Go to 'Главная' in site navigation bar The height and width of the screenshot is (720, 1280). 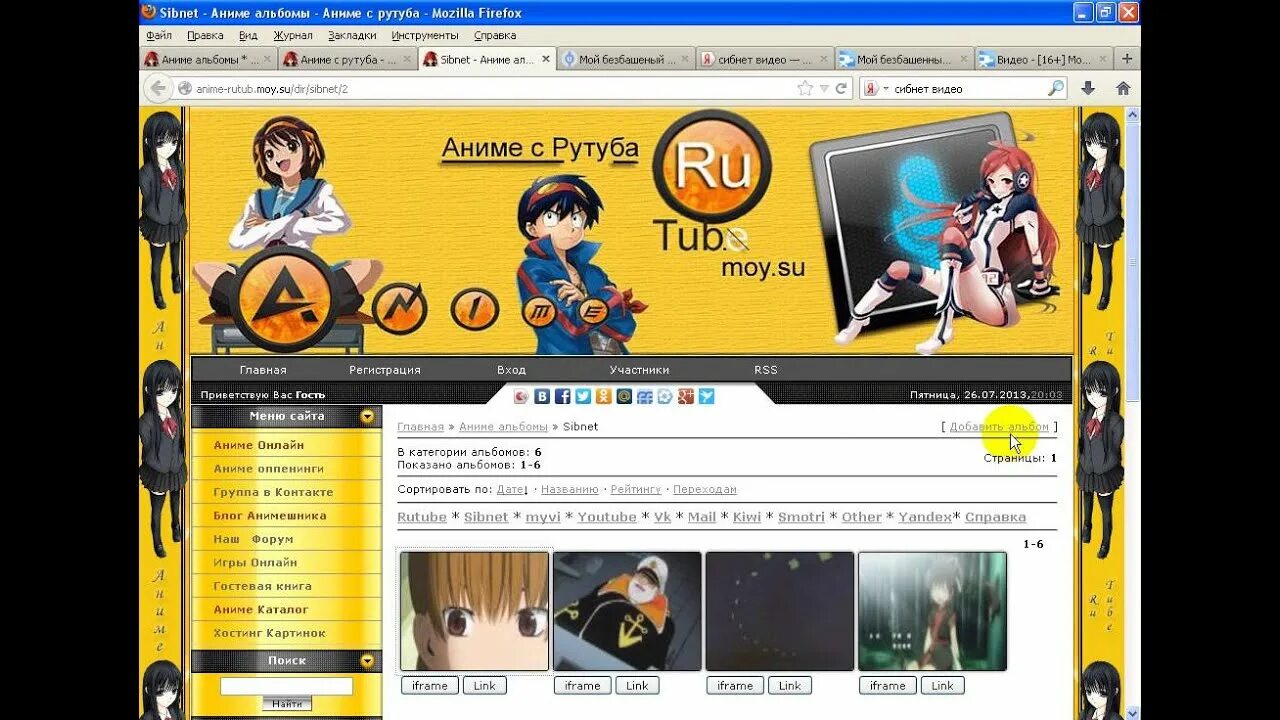263,370
